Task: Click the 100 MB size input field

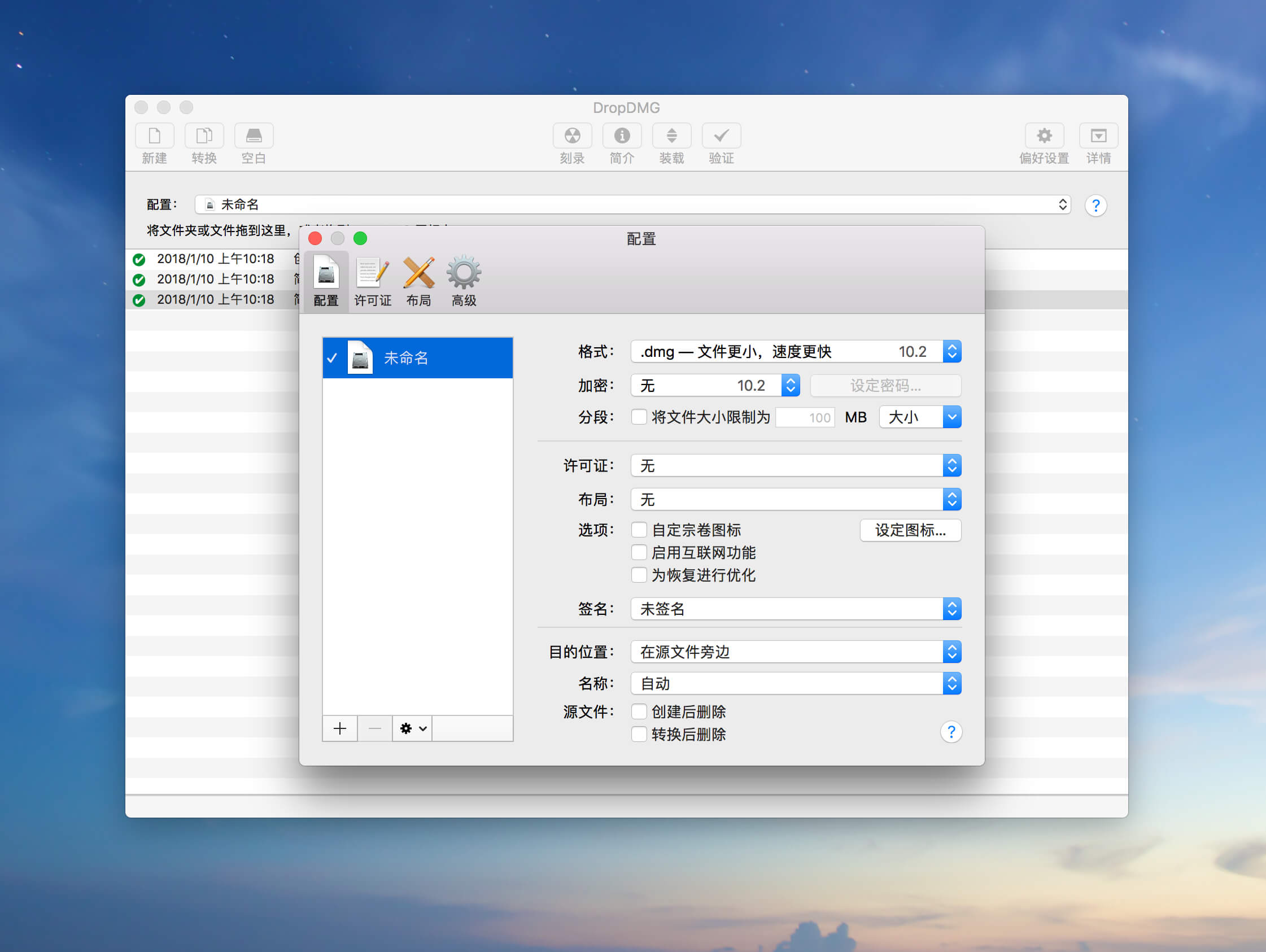Action: click(805, 417)
